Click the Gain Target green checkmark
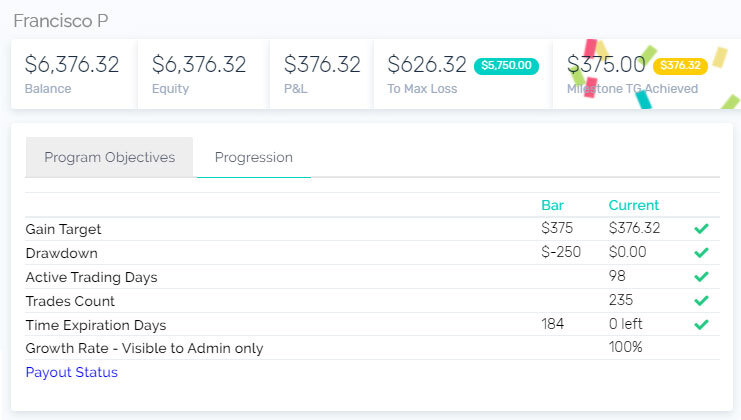 pos(701,229)
